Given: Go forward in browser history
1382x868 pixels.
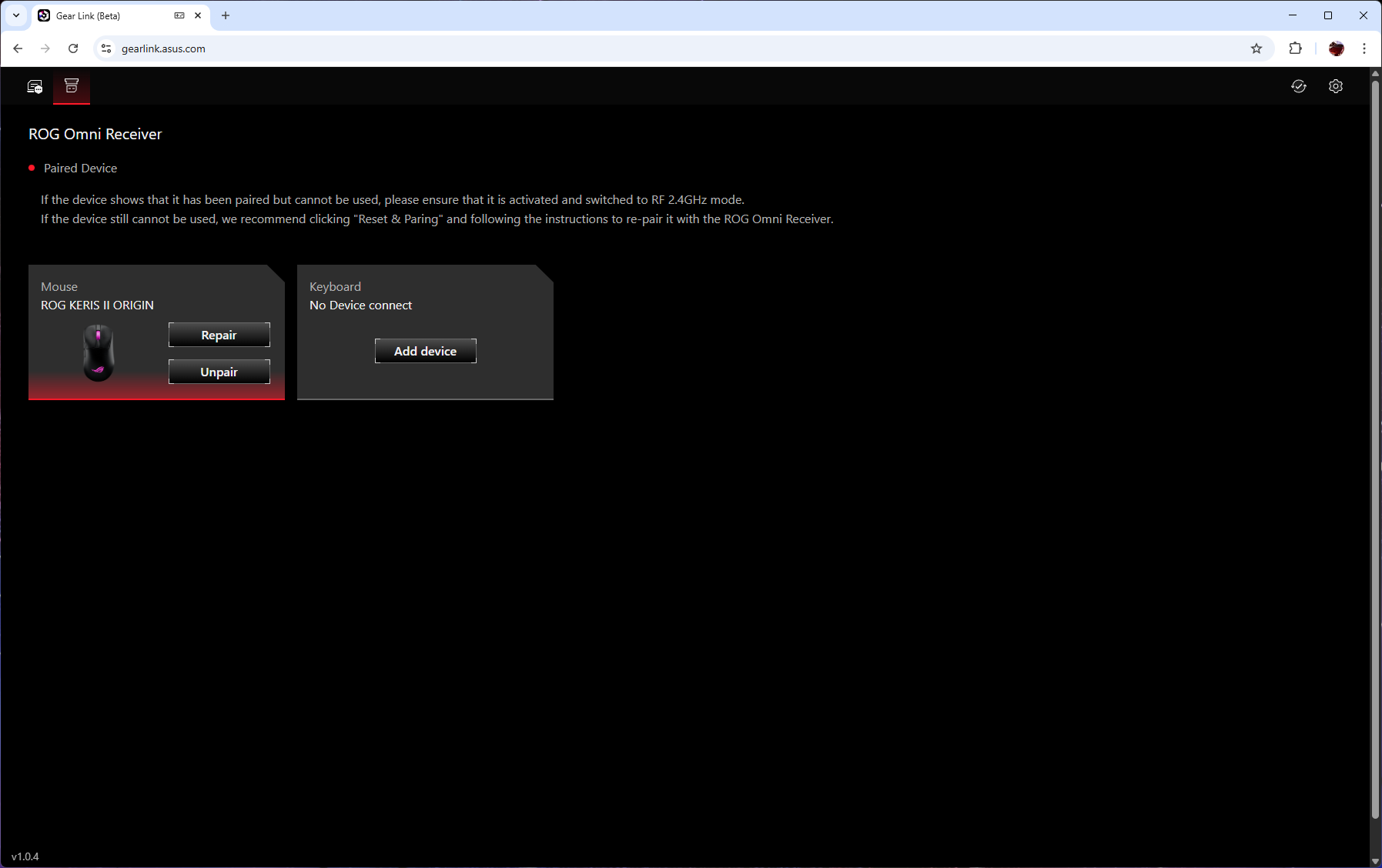Looking at the screenshot, I should coord(45,48).
